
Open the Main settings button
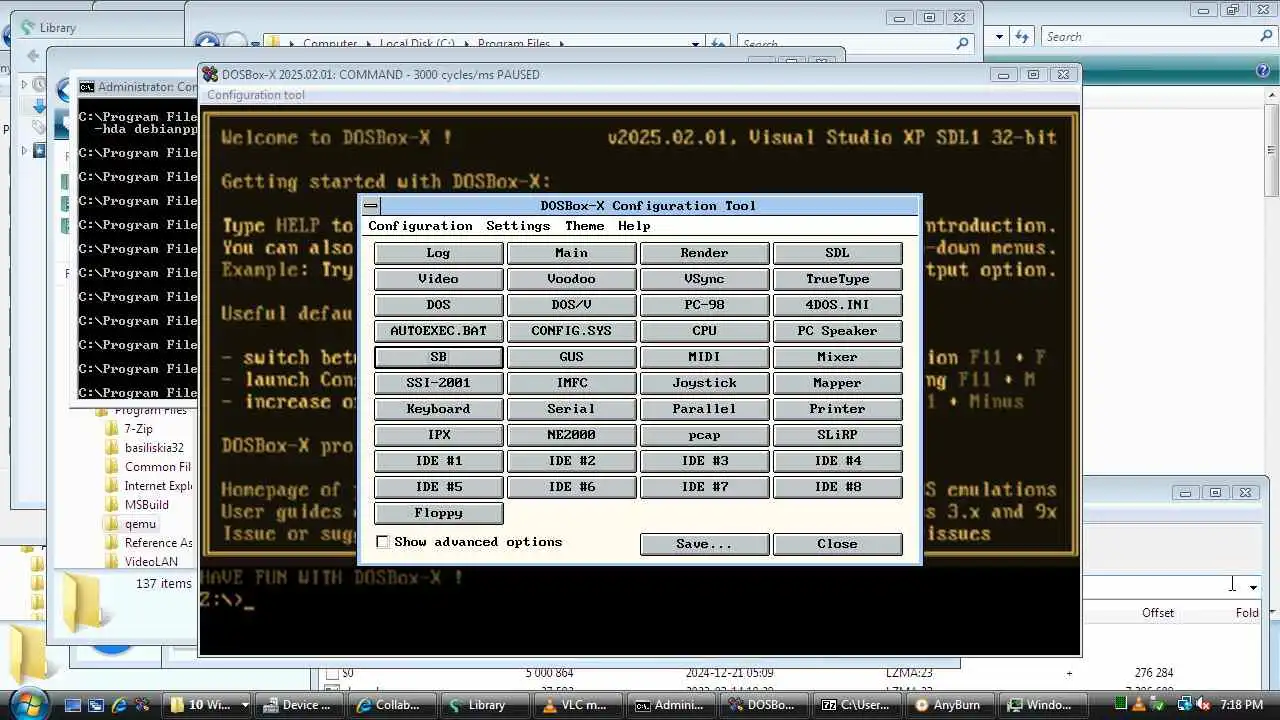point(571,253)
